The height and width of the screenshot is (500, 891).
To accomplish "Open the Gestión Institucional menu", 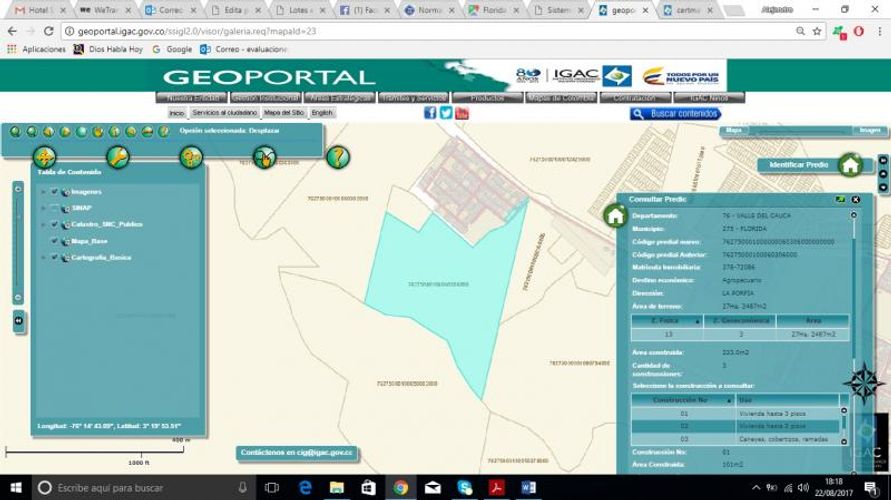I will (x=266, y=98).
